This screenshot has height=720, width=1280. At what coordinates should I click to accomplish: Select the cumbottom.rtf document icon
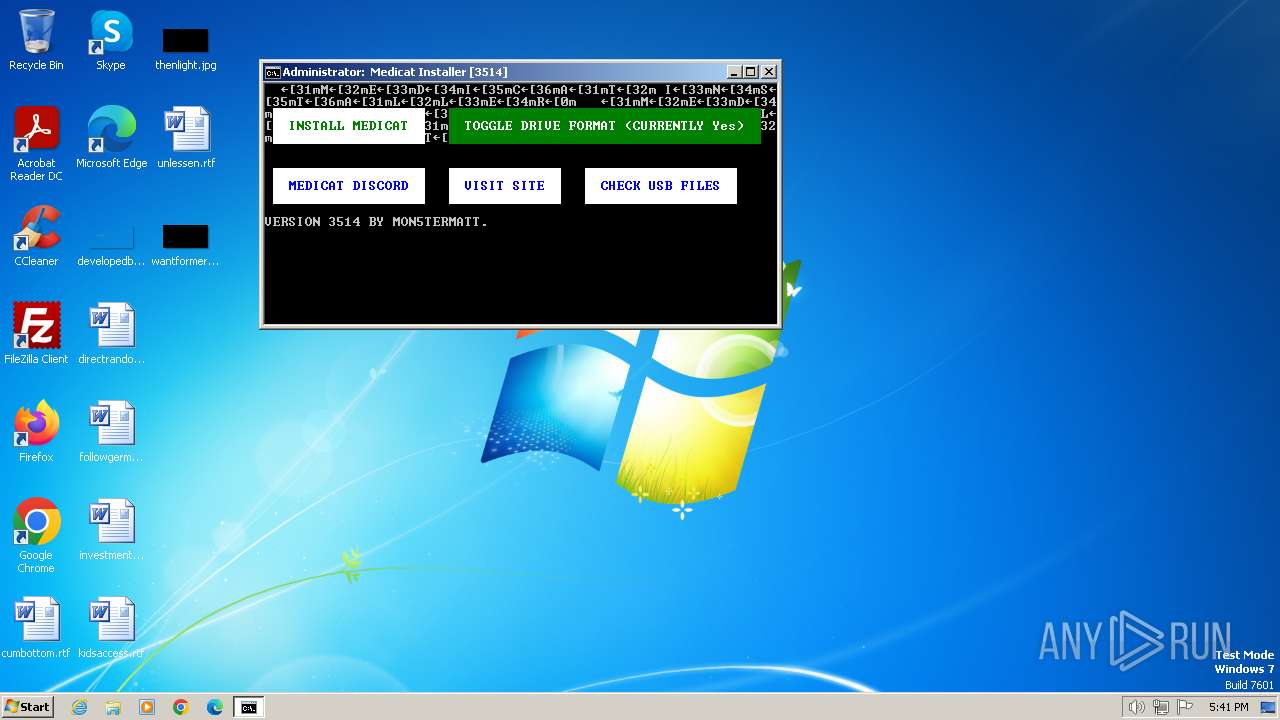36,628
